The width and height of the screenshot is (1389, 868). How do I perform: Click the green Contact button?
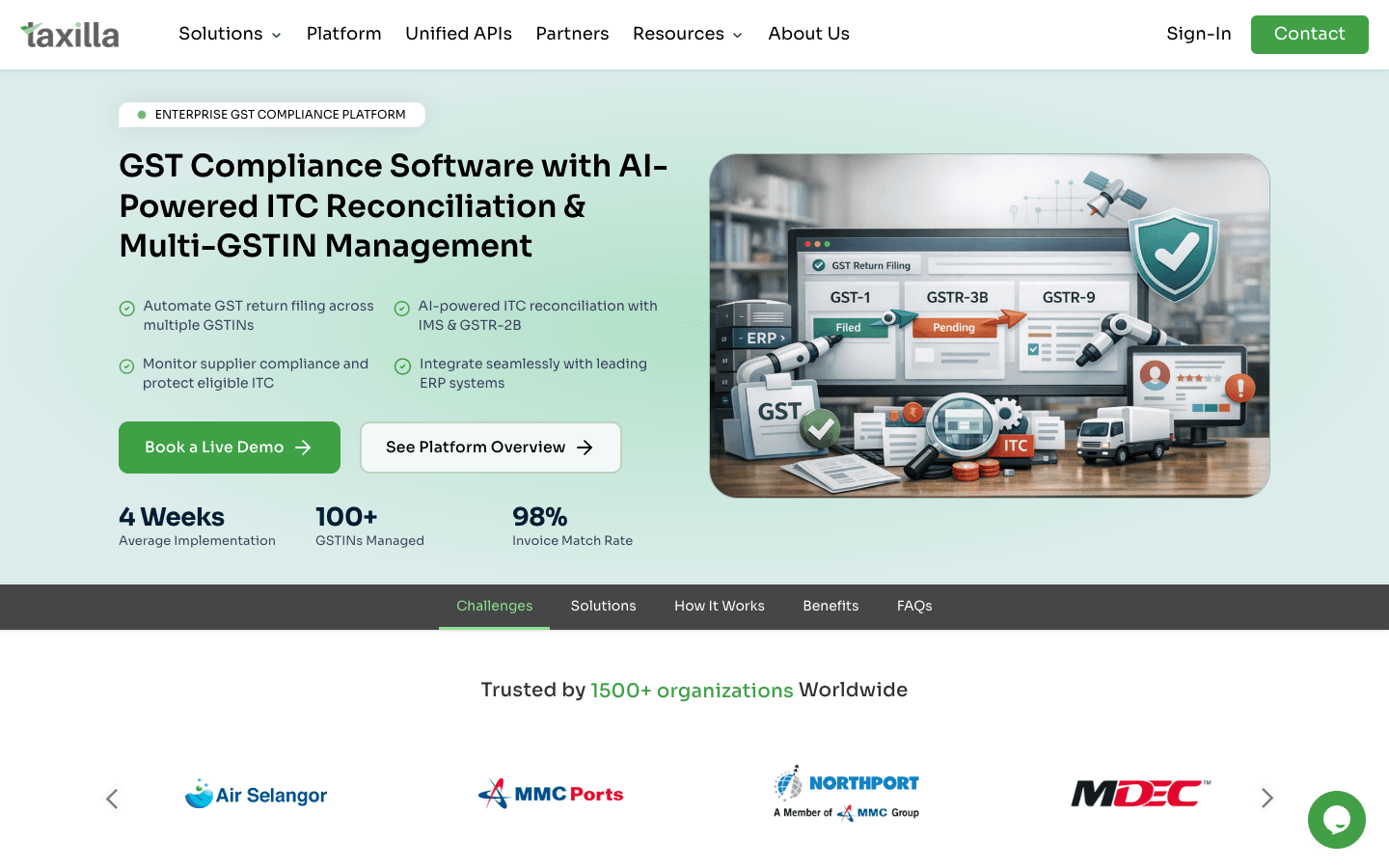coord(1310,35)
